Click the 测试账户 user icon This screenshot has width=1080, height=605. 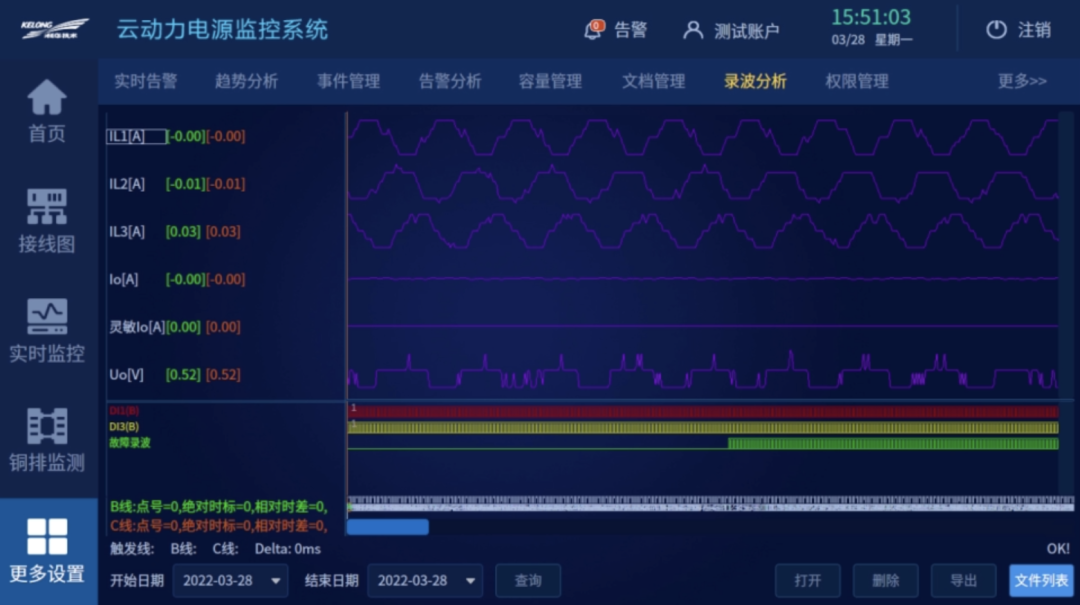[693, 30]
